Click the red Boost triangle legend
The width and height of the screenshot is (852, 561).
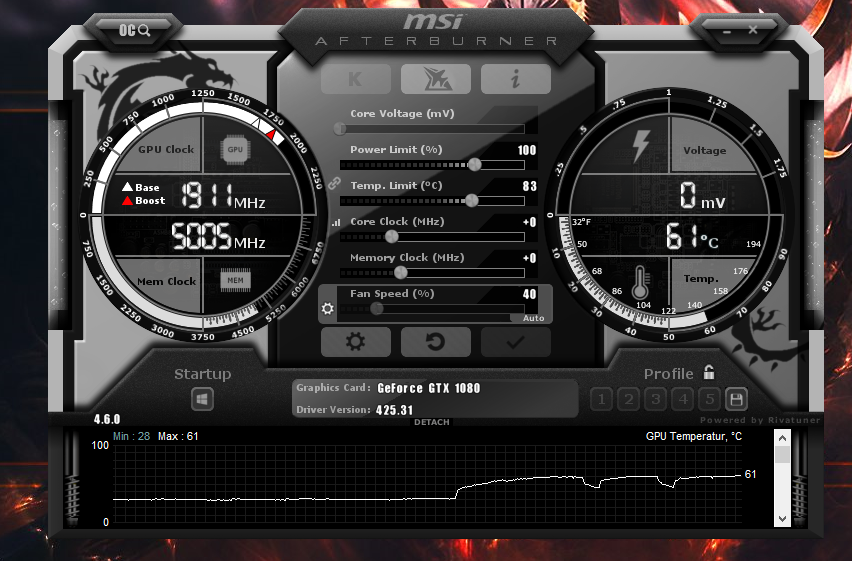(127, 201)
